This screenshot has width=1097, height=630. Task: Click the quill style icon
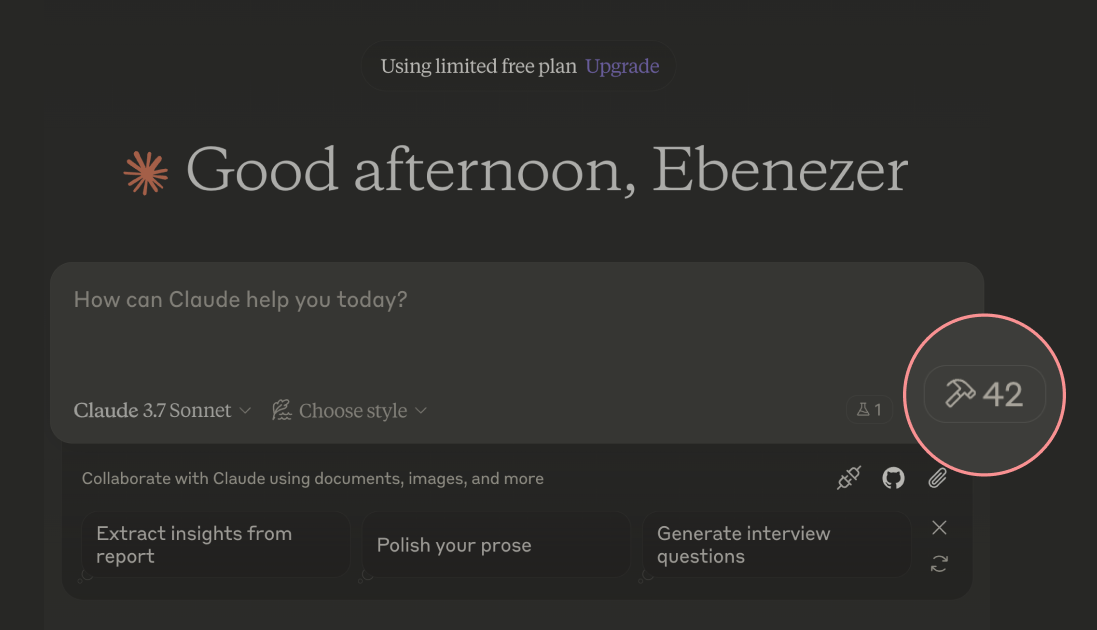281,410
